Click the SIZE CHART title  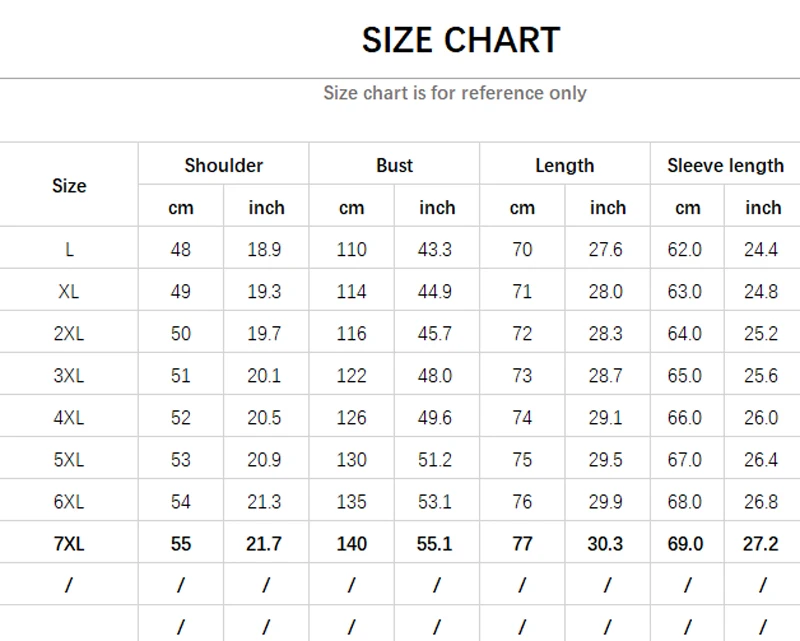pyautogui.click(x=460, y=40)
